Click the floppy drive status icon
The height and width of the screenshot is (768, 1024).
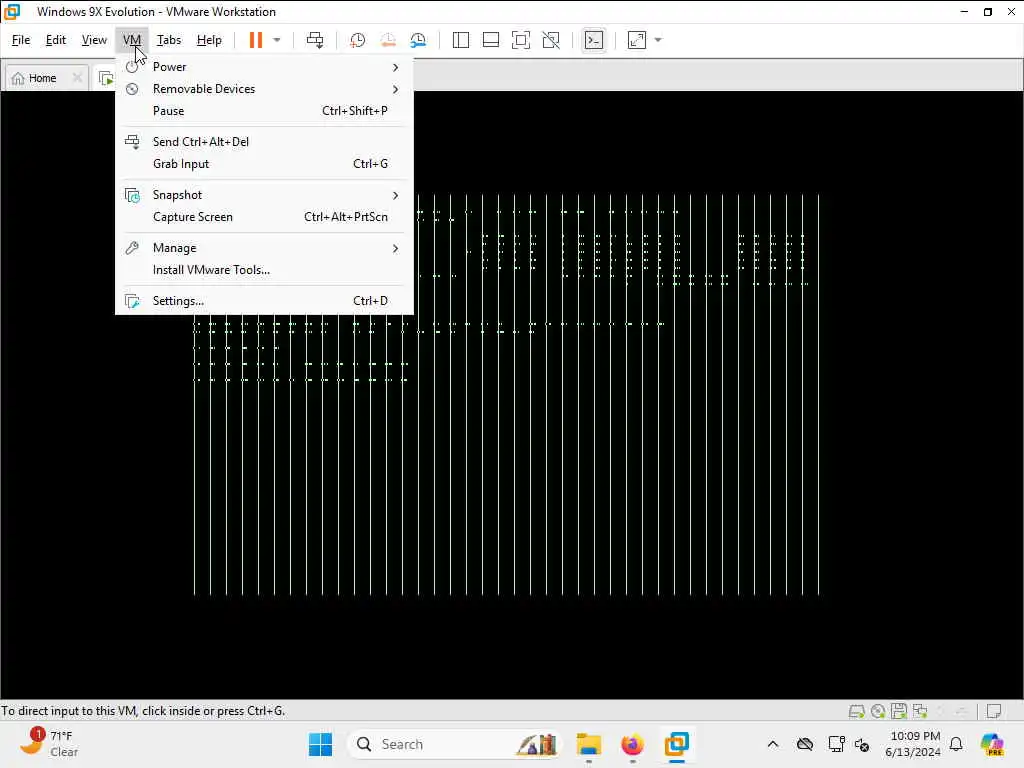899,711
